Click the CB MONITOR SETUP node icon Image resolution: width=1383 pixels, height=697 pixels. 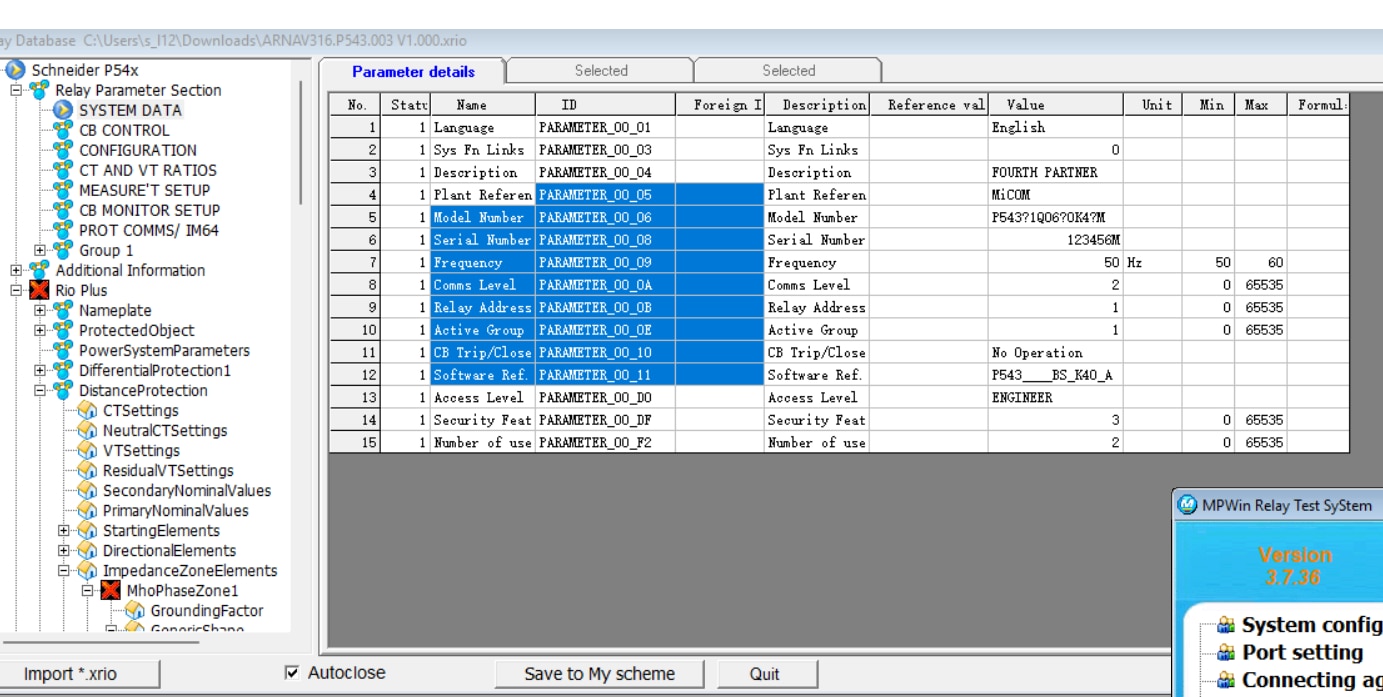63,210
